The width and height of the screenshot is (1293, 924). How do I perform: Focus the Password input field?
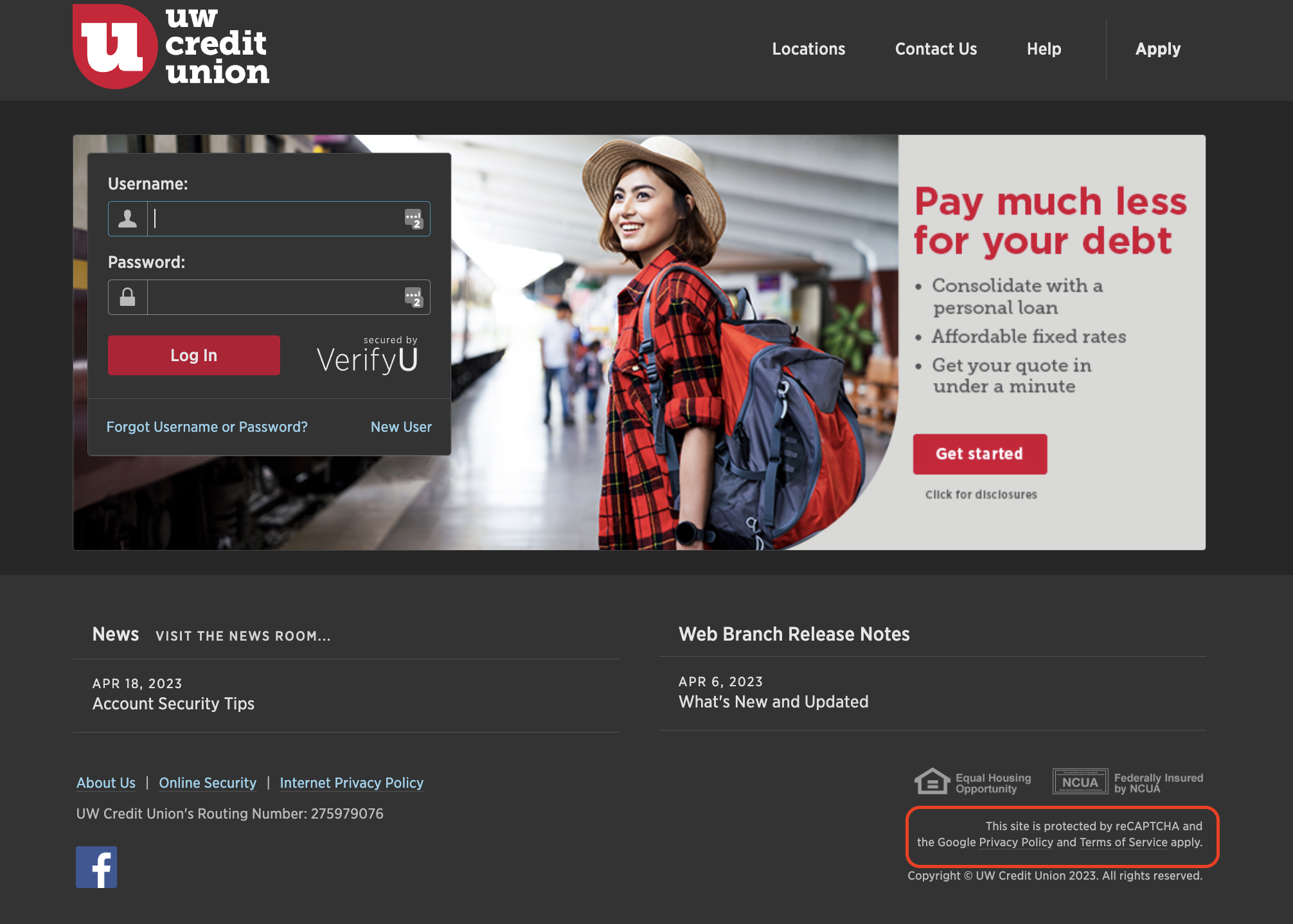click(276, 298)
